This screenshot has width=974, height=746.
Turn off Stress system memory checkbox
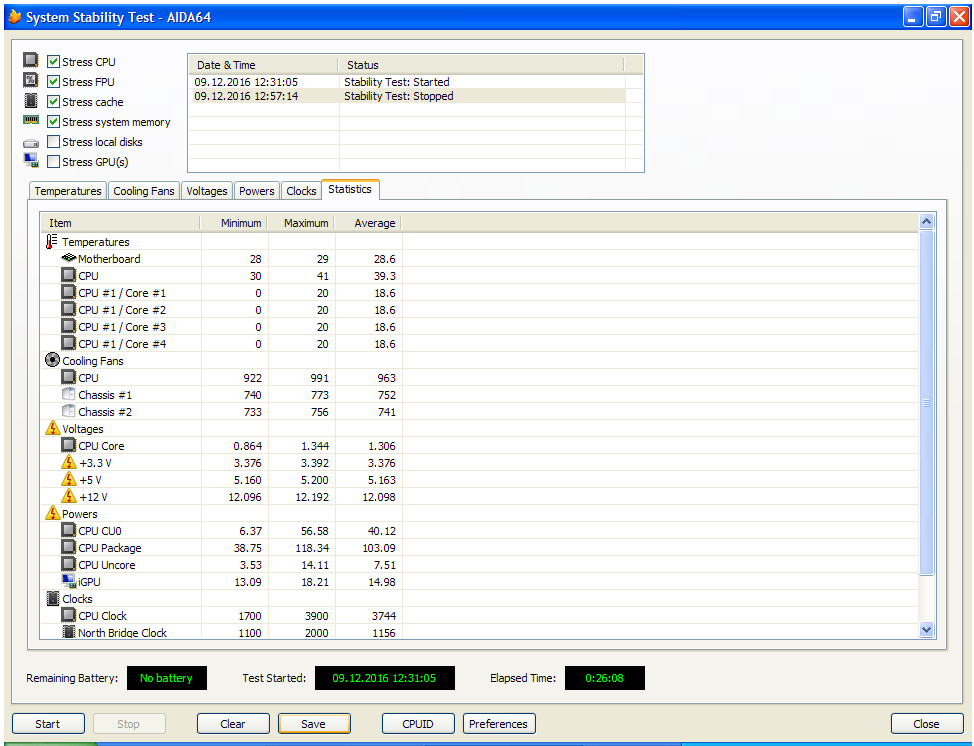click(53, 122)
